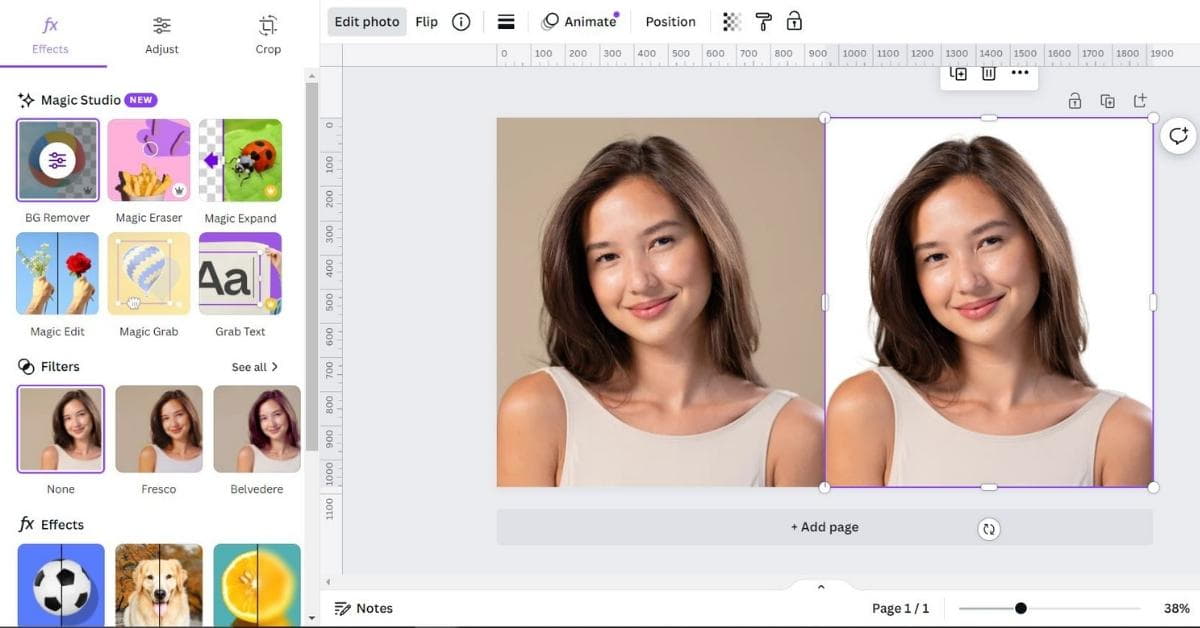Choose the golden dog effect thumbnail
This screenshot has height=628, width=1200.
click(x=159, y=585)
